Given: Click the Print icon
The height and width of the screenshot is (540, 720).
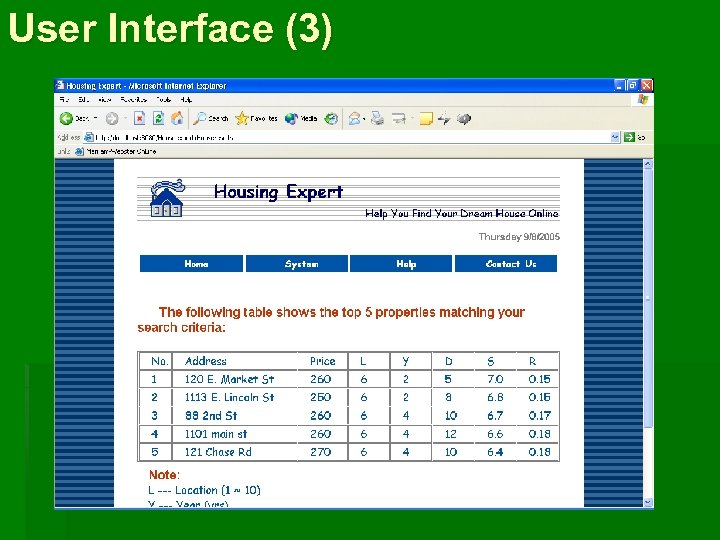Looking at the screenshot, I should click(x=377, y=118).
